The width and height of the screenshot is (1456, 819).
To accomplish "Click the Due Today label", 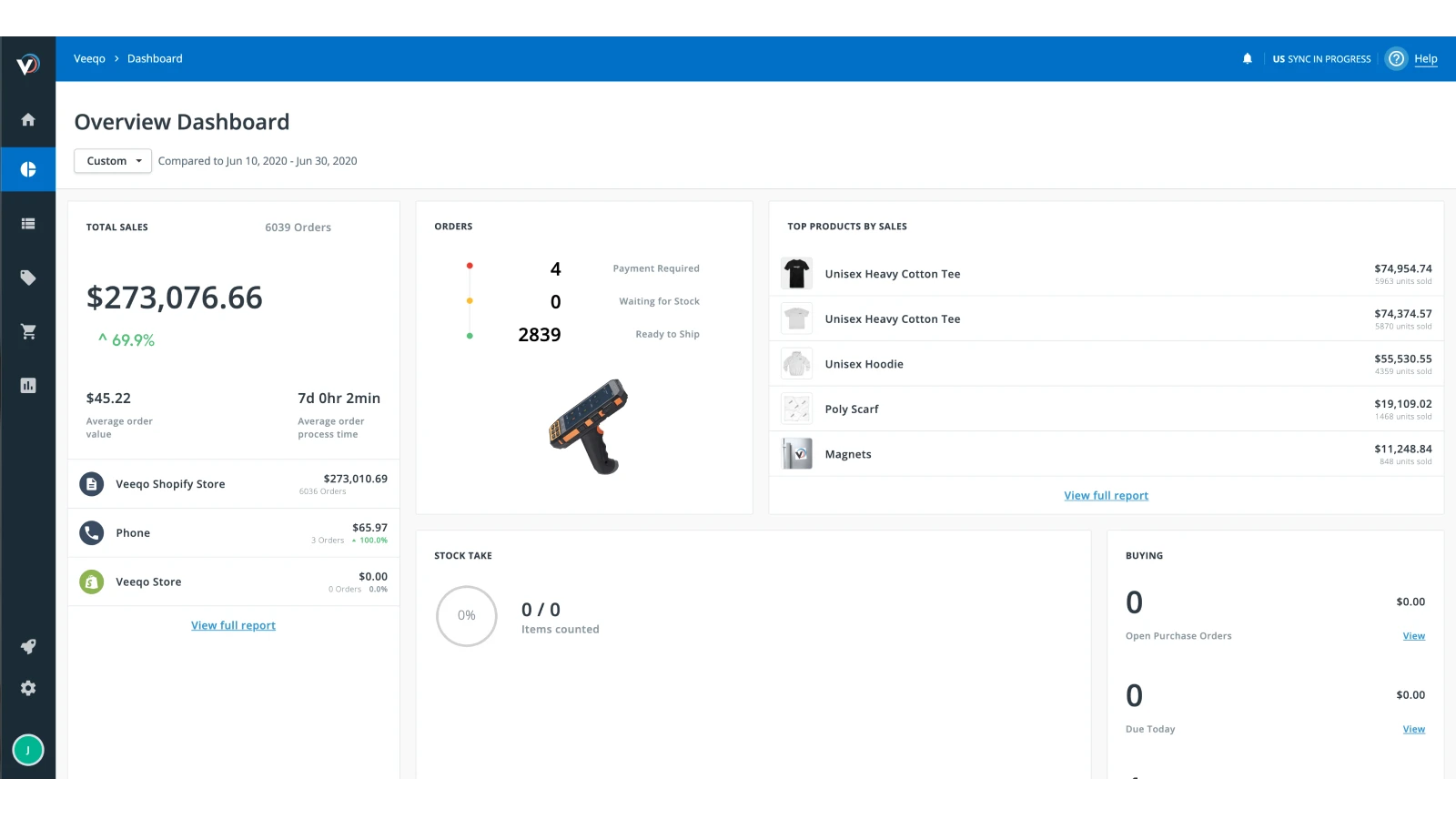I will coord(1150,729).
